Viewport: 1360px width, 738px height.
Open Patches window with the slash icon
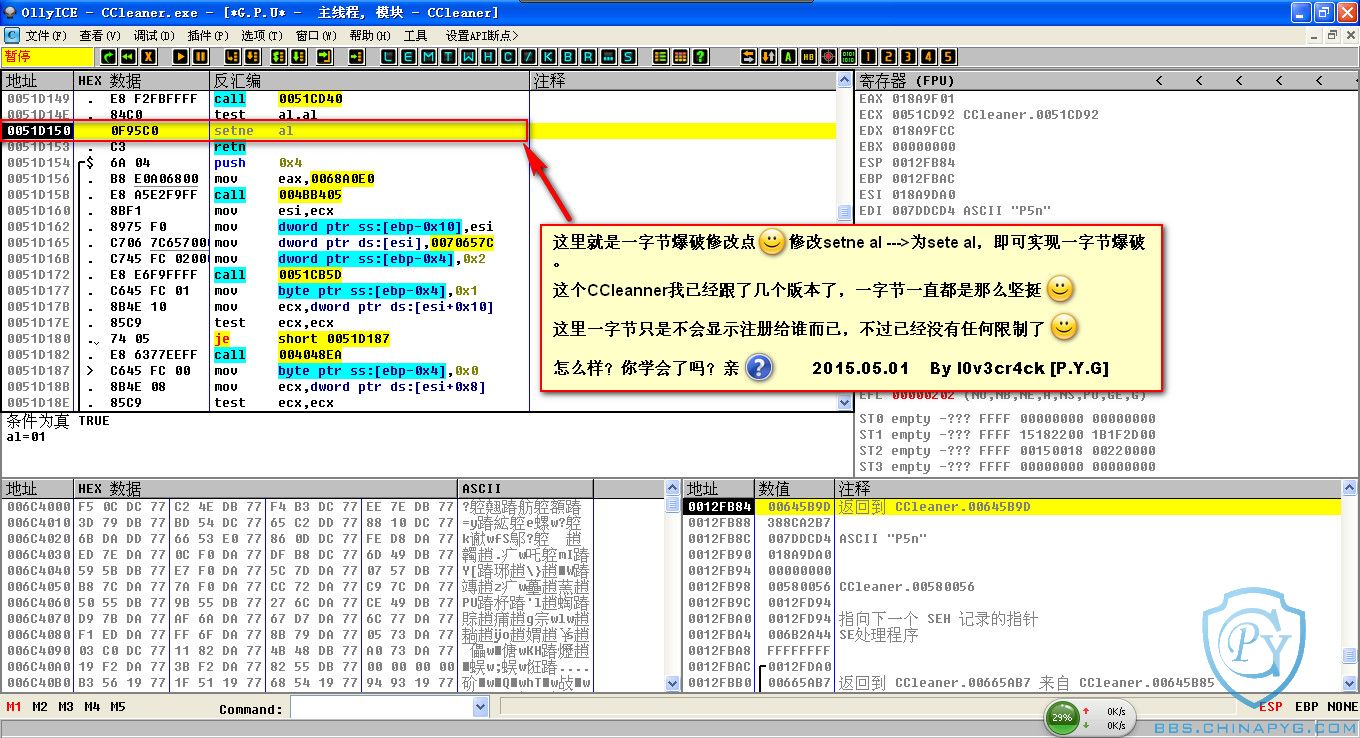528,57
